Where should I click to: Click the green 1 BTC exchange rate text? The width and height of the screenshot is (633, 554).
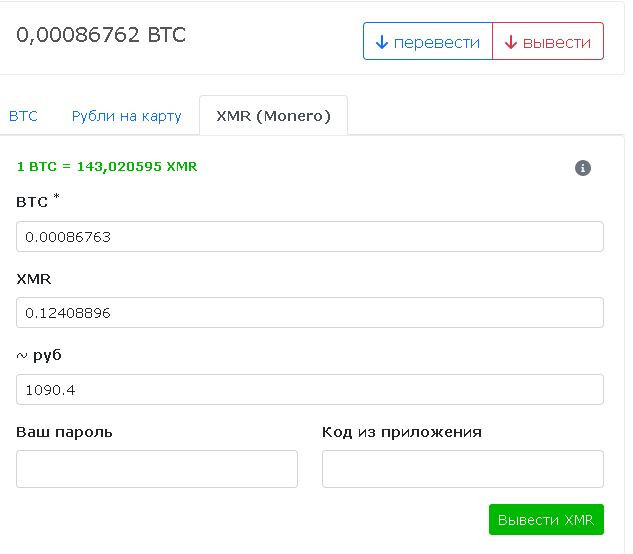tap(107, 166)
